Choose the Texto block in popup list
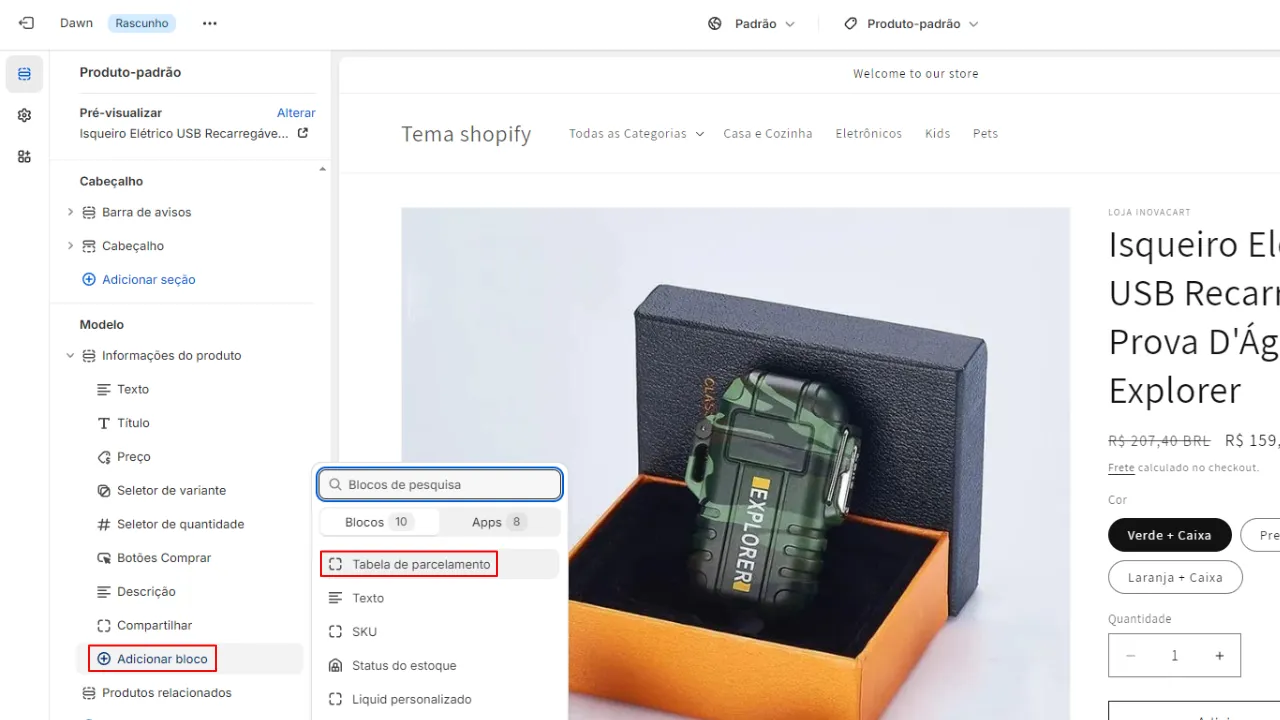 439,598
